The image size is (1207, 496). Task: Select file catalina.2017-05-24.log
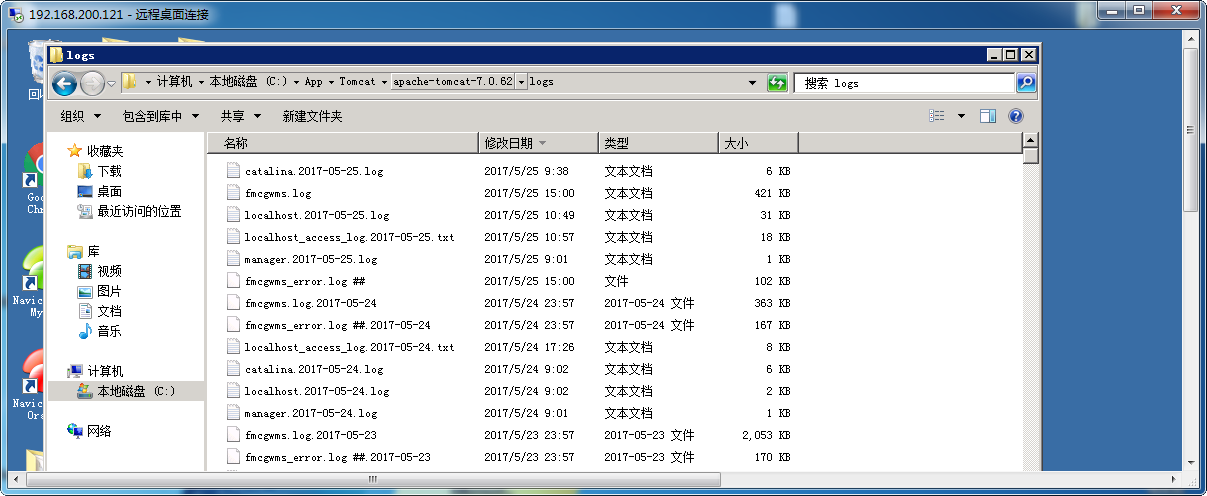(314, 369)
